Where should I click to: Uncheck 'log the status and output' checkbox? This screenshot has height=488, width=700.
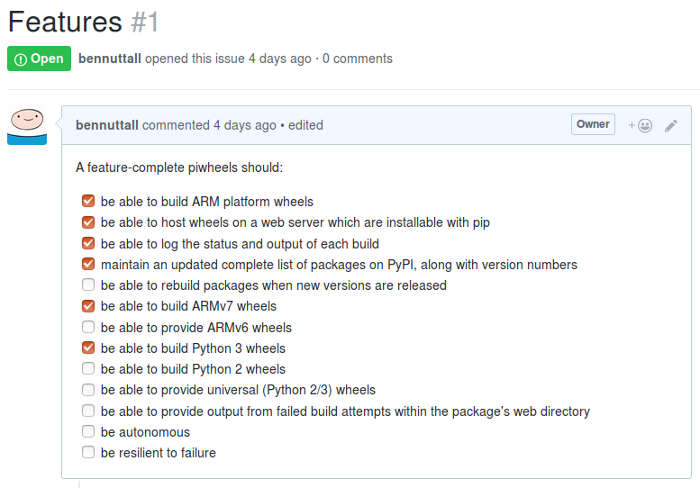click(x=88, y=243)
